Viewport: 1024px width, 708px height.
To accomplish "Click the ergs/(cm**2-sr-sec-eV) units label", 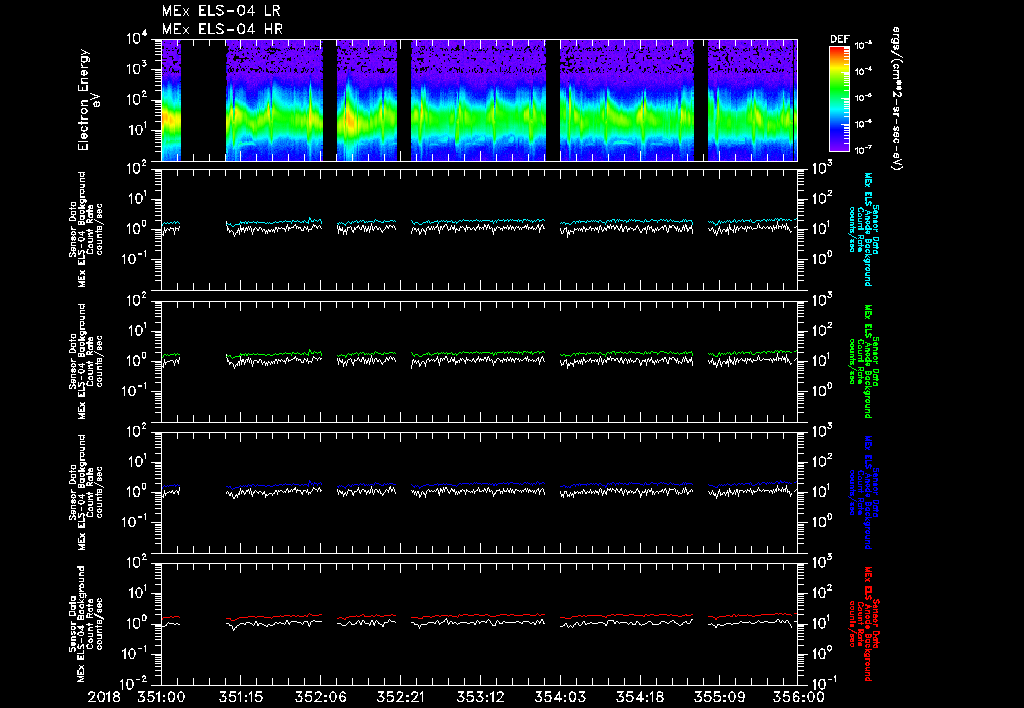I will point(897,99).
